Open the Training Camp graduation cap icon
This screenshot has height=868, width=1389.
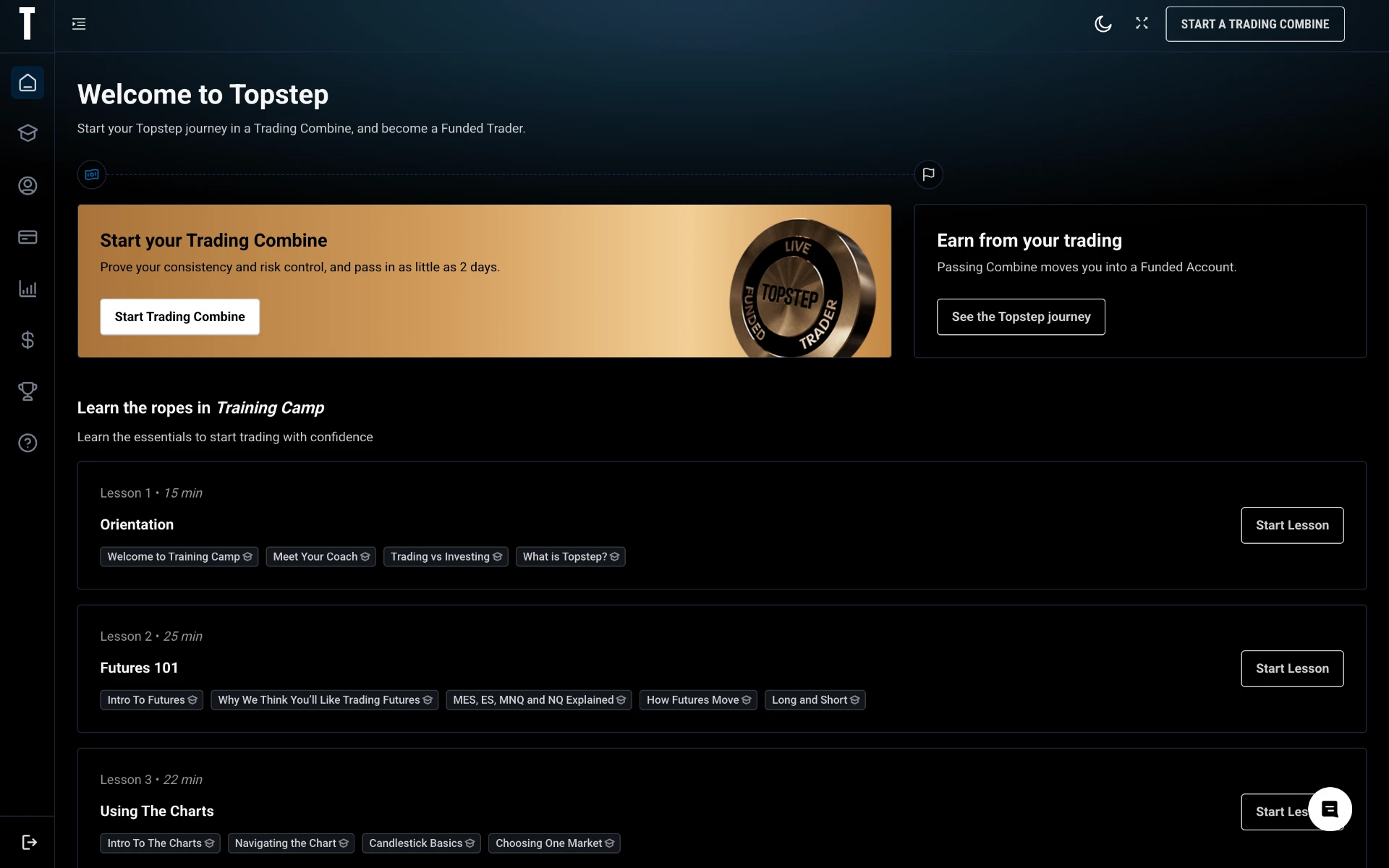tap(27, 133)
